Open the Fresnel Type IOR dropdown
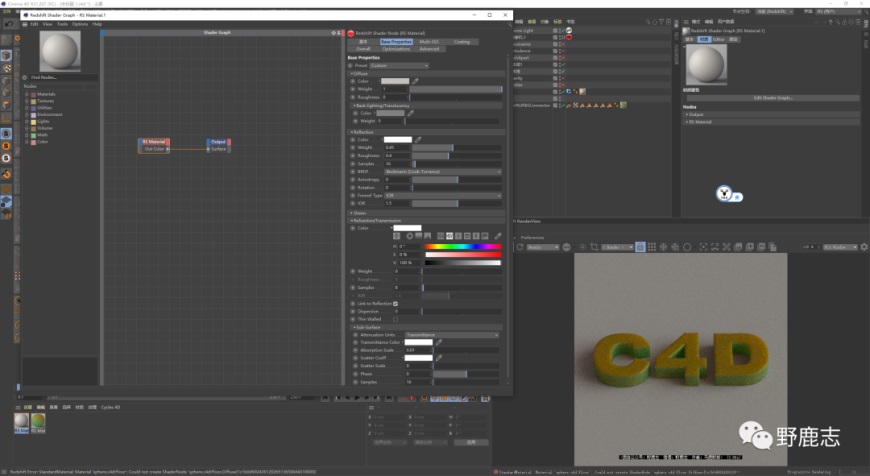Viewport: 870px width, 476px height. coord(443,195)
